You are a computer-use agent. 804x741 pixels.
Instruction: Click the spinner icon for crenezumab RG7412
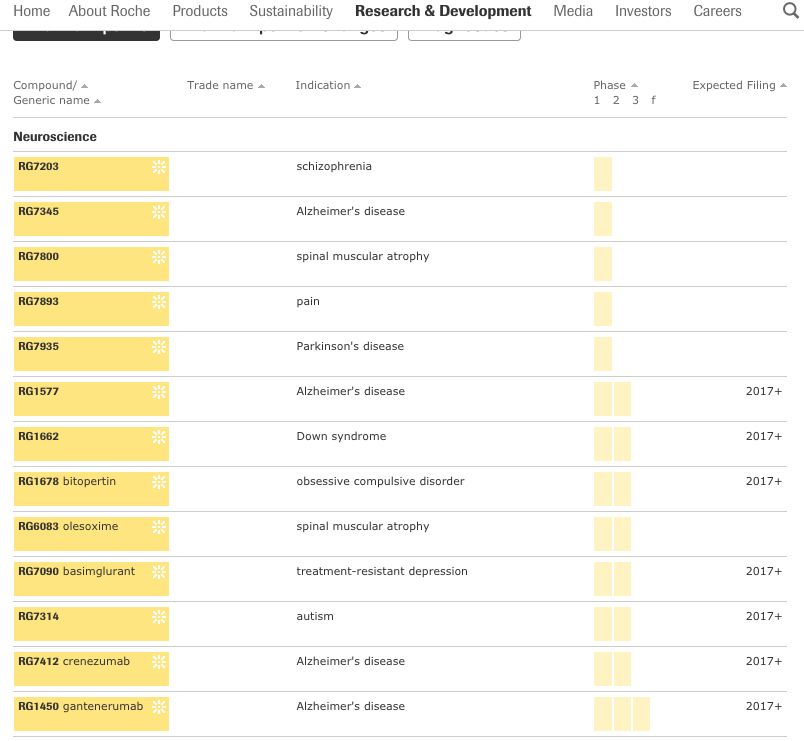click(158, 663)
